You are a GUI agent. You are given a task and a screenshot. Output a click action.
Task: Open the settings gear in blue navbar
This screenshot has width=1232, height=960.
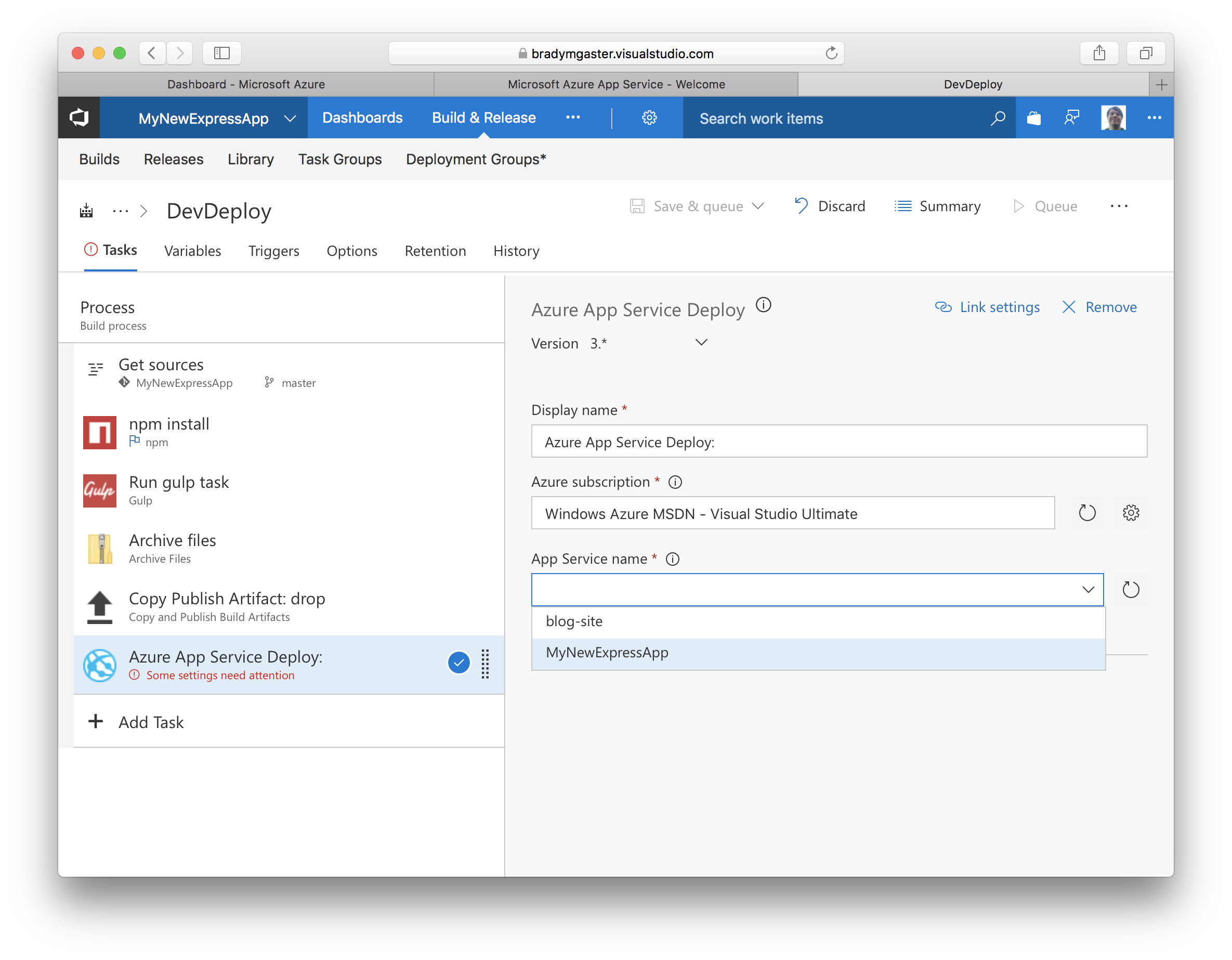click(x=649, y=118)
